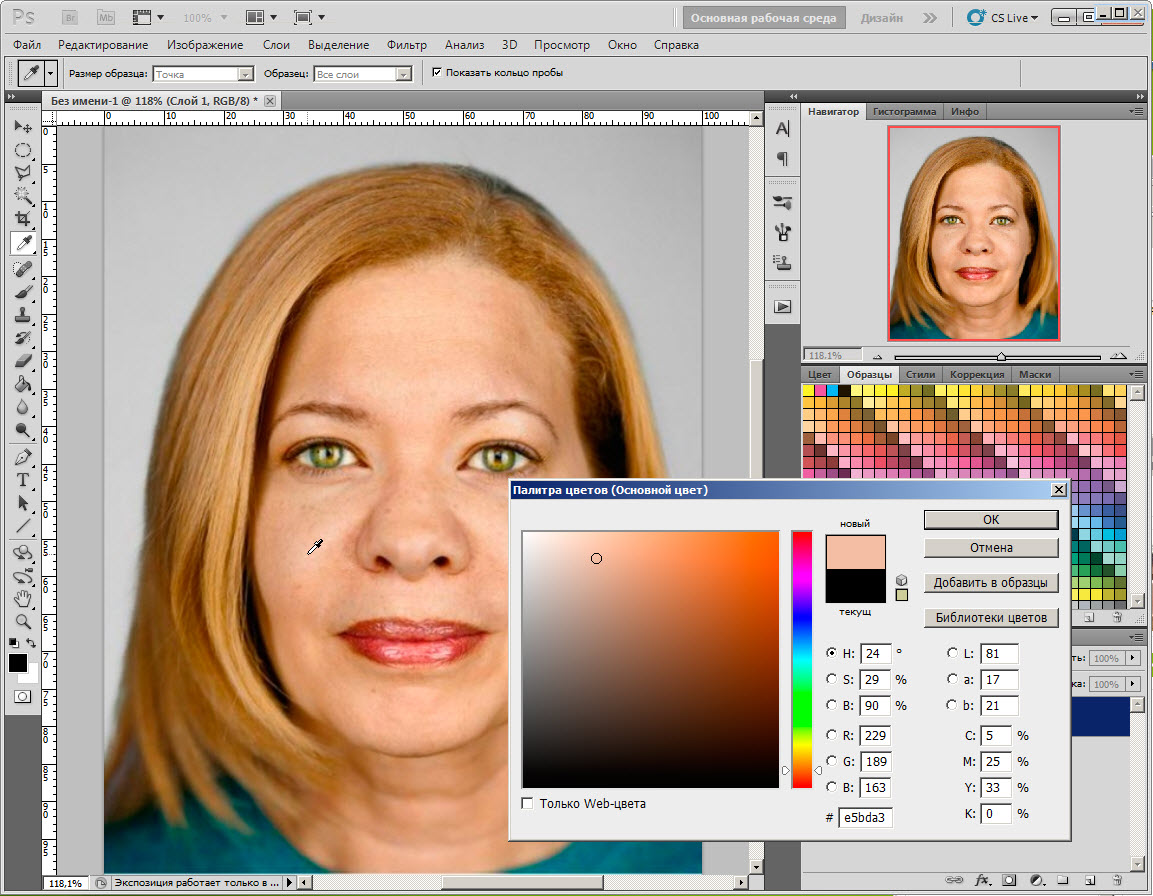The image size is (1153, 896).
Task: Click the Библиотеки цветов button
Action: (x=990, y=617)
